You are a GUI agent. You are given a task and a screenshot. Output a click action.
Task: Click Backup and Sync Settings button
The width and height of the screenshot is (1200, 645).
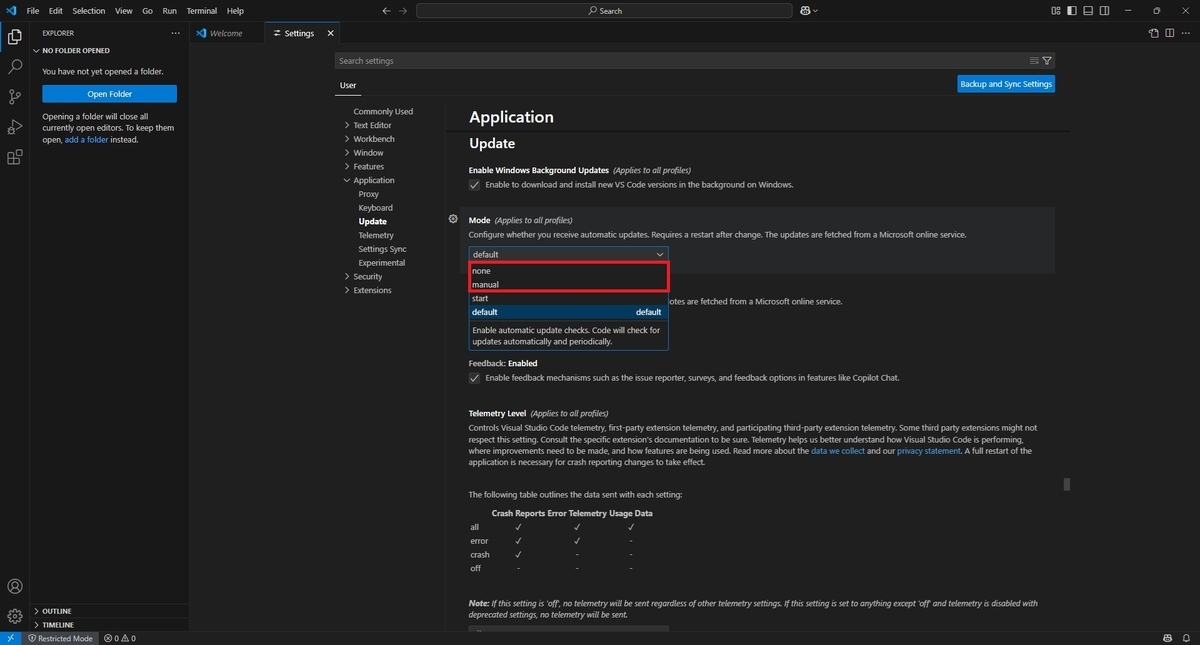click(1006, 84)
